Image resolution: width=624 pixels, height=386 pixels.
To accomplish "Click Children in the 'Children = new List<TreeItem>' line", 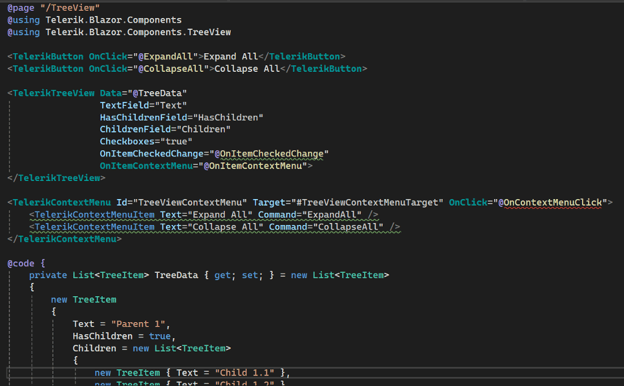I will click(x=94, y=349).
